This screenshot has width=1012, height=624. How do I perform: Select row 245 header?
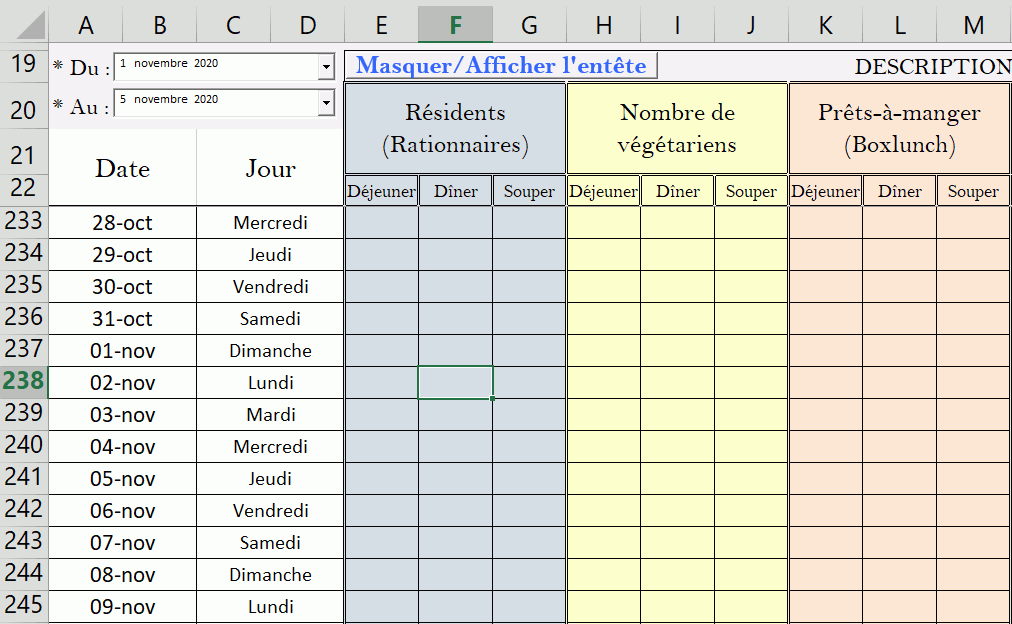point(23,606)
